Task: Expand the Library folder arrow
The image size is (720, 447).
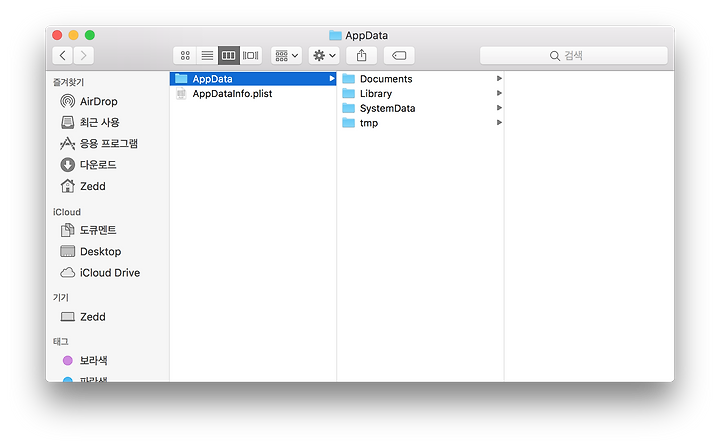Action: (x=499, y=93)
